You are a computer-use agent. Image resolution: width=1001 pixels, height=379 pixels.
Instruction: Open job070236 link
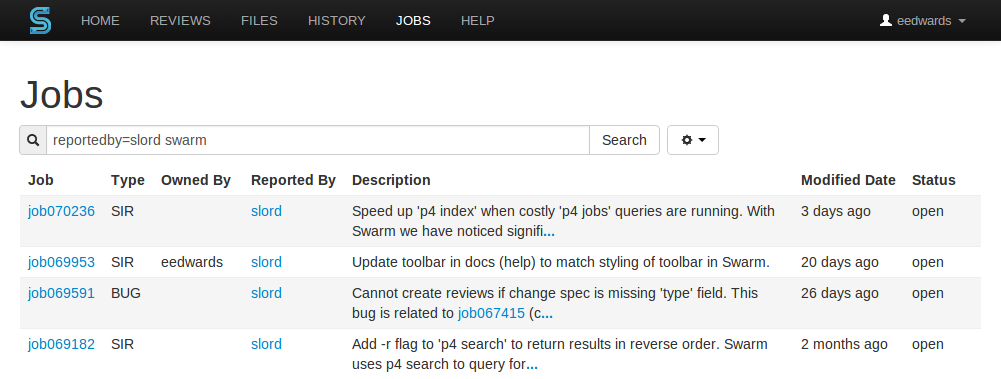pos(61,211)
